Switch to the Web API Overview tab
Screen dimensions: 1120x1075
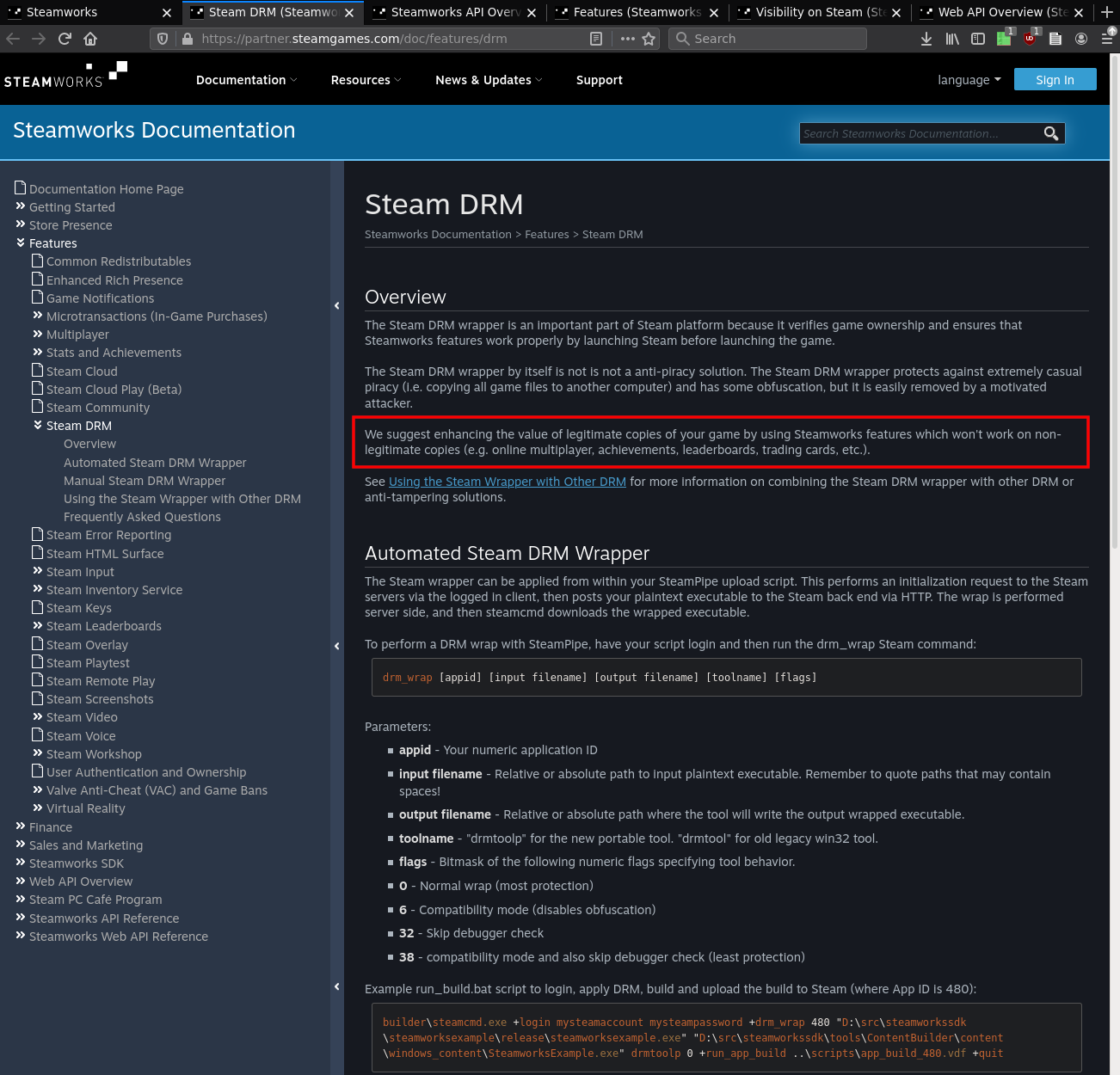point(1002,12)
